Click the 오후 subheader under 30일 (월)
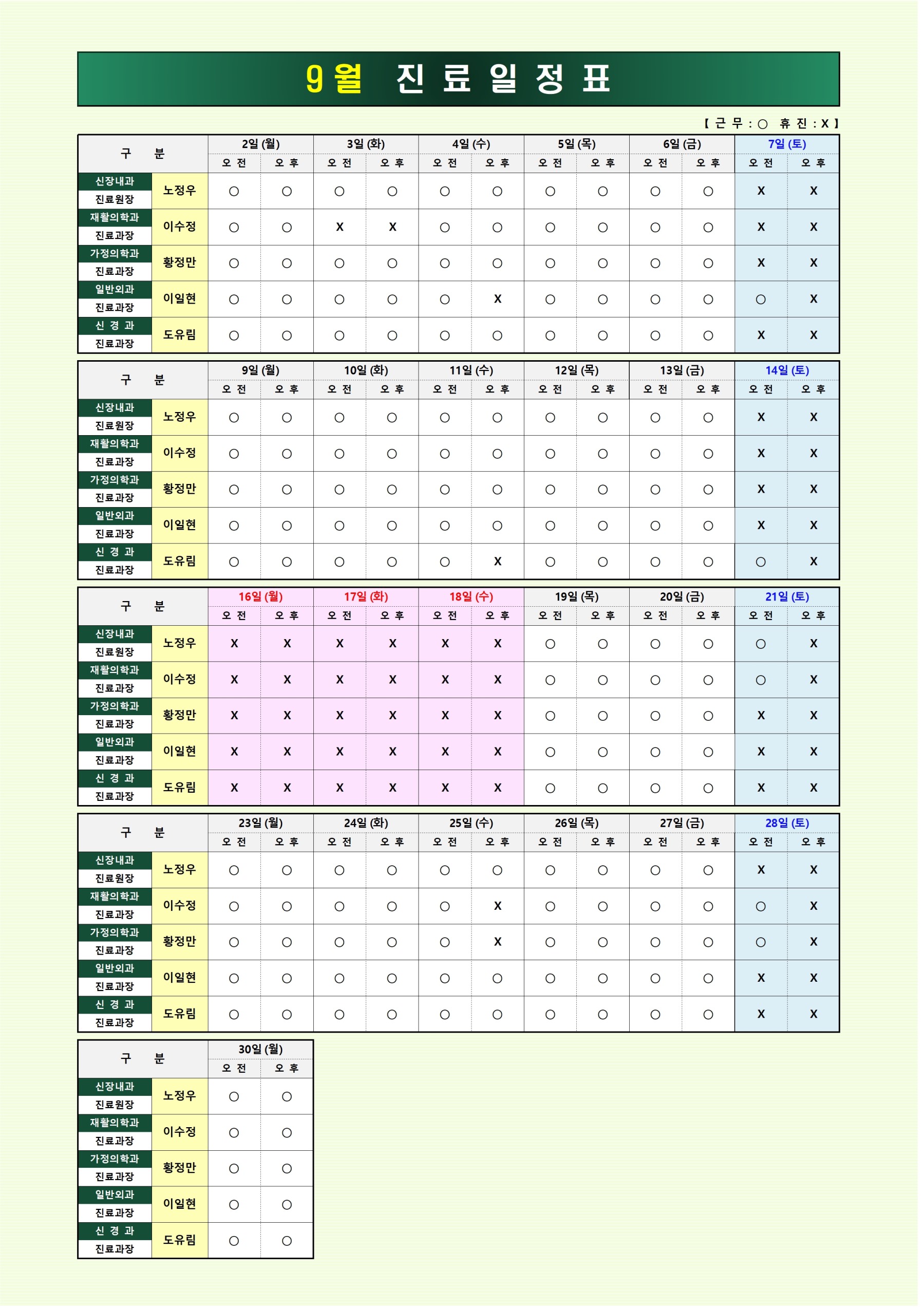The image size is (924, 1308). pyautogui.click(x=287, y=1068)
